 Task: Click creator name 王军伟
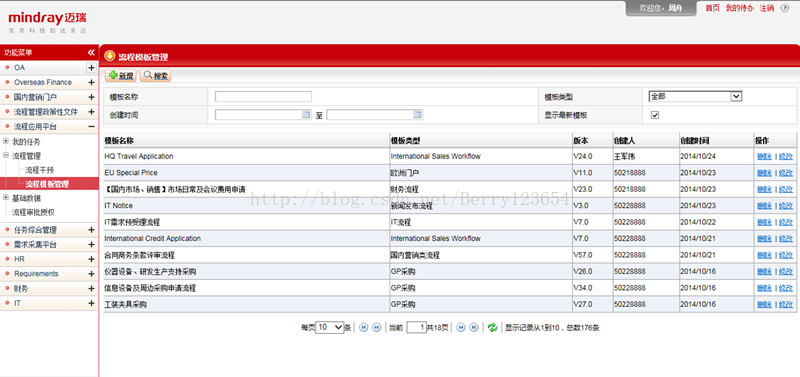click(x=624, y=157)
